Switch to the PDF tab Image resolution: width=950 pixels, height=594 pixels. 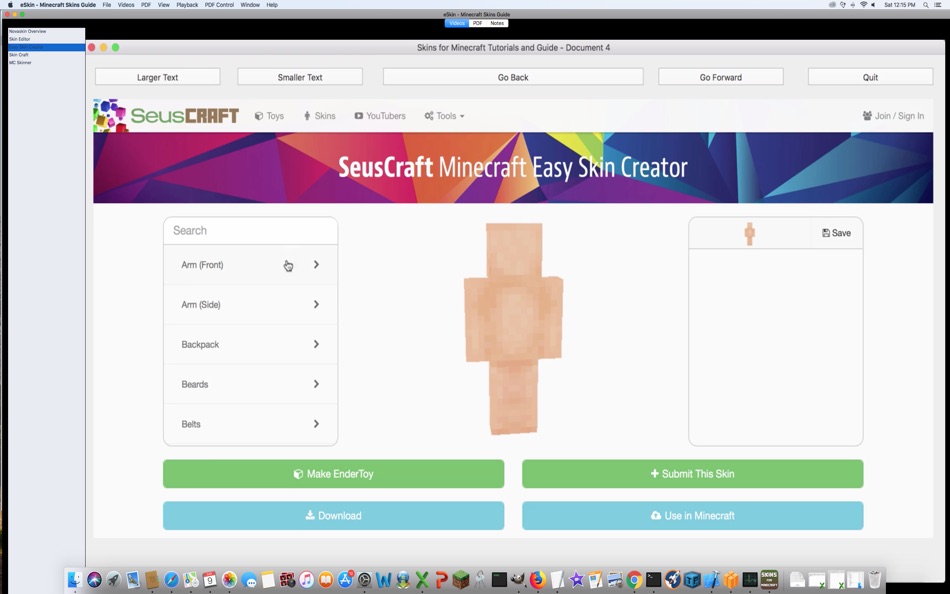477,23
